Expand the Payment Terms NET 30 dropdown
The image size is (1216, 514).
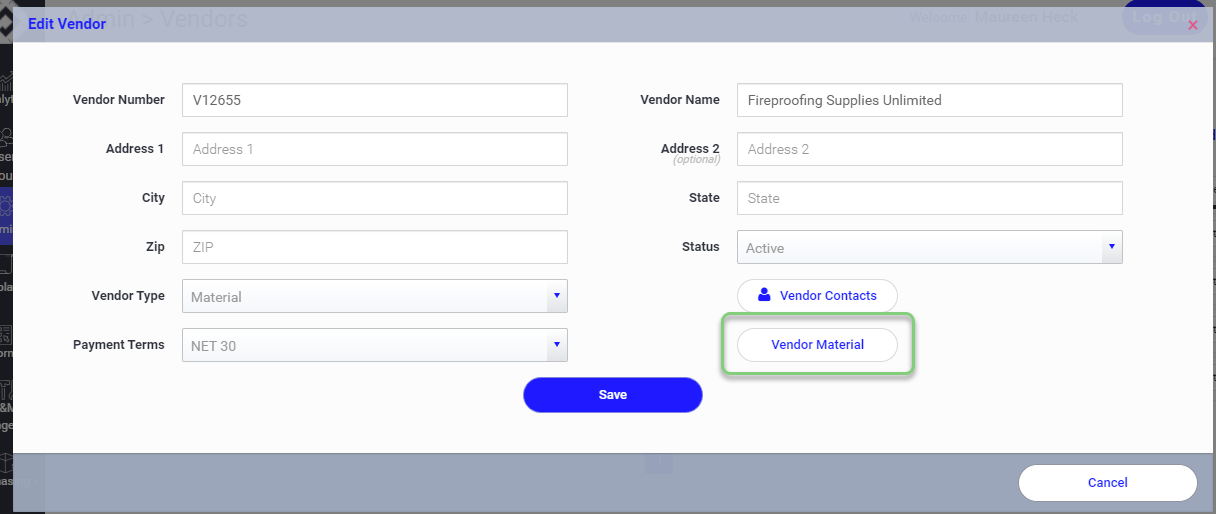click(375, 345)
